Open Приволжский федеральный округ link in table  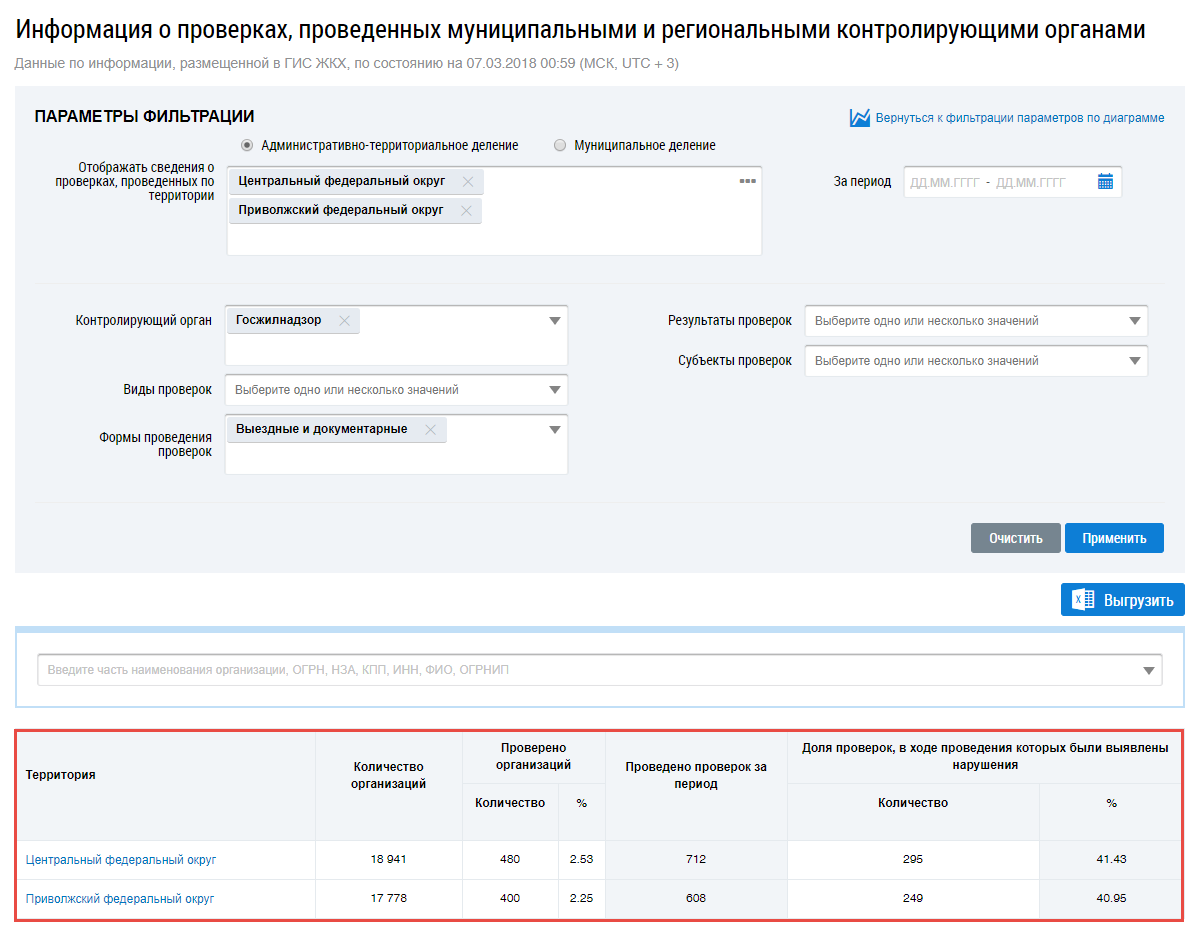point(120,898)
